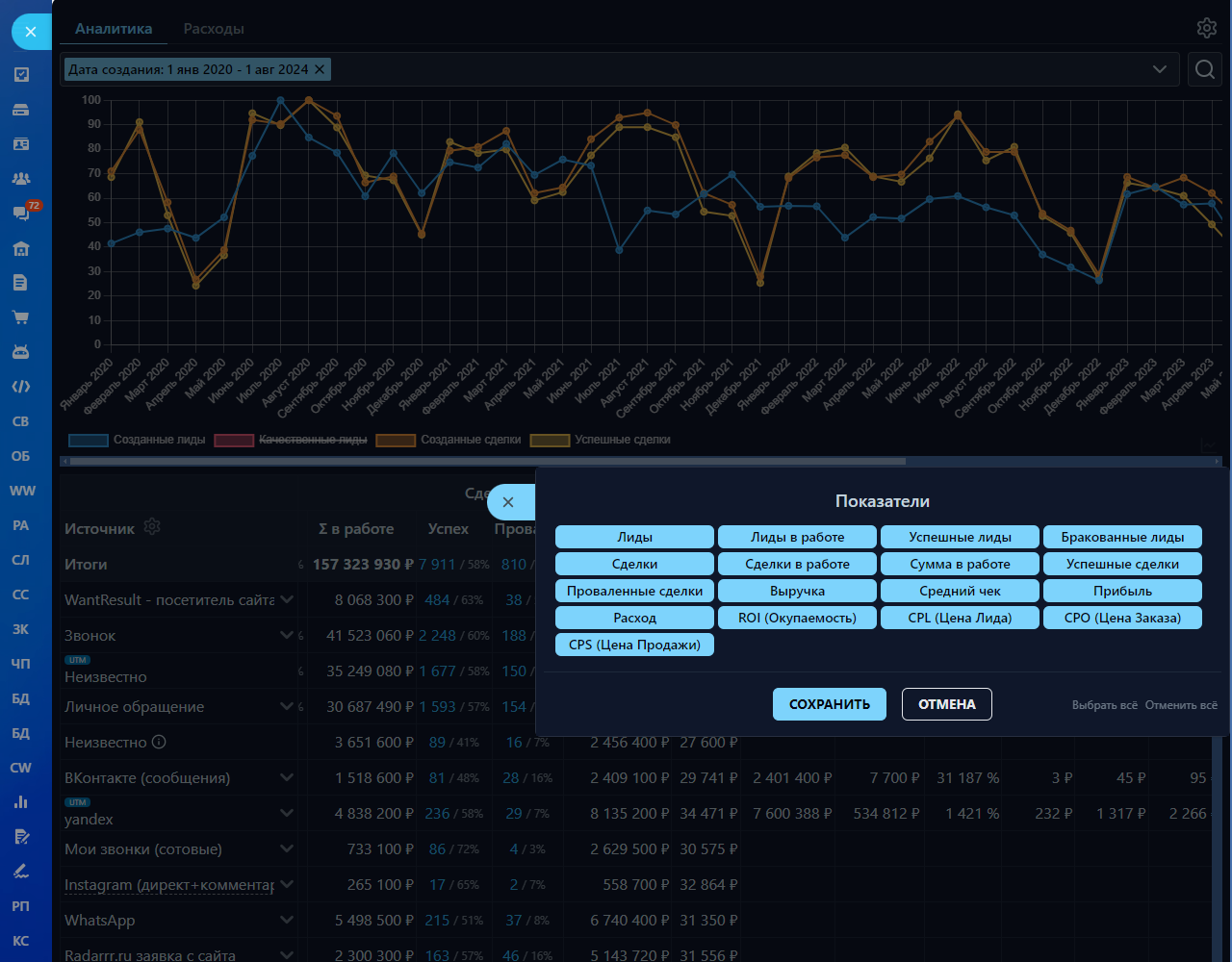The image size is (1232, 962).
Task: Expand the WhatsApp source row
Action: click(x=286, y=920)
